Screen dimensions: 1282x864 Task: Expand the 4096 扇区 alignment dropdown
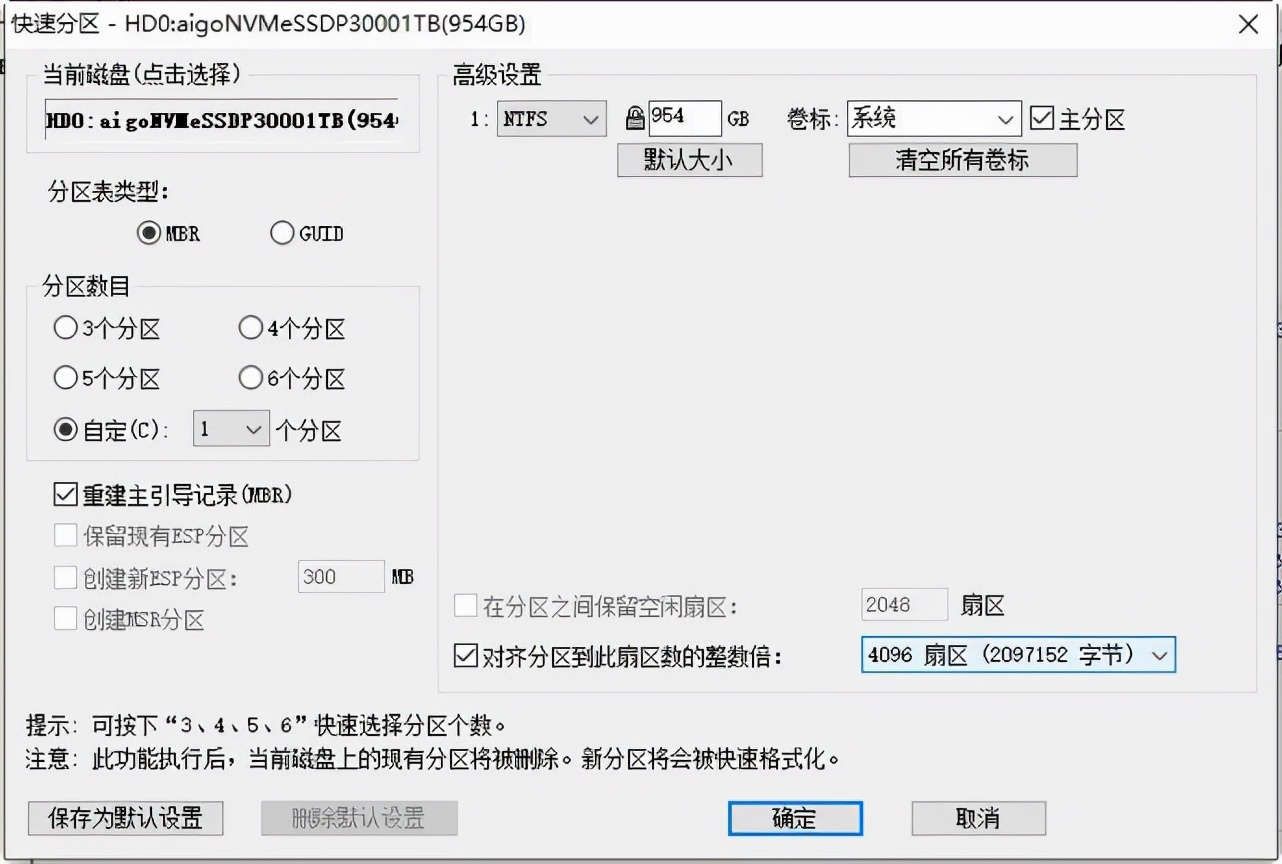pos(1159,655)
